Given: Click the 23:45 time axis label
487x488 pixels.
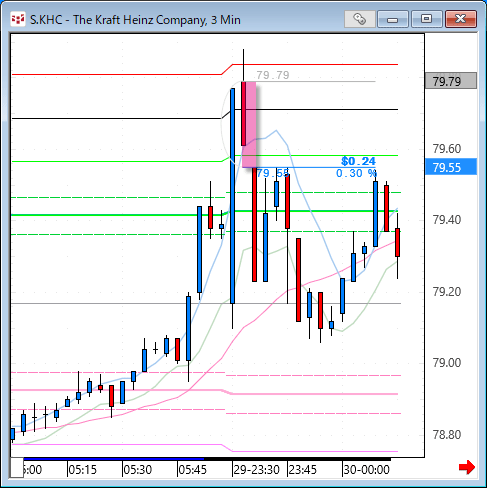Looking at the screenshot, I should click(302, 470).
